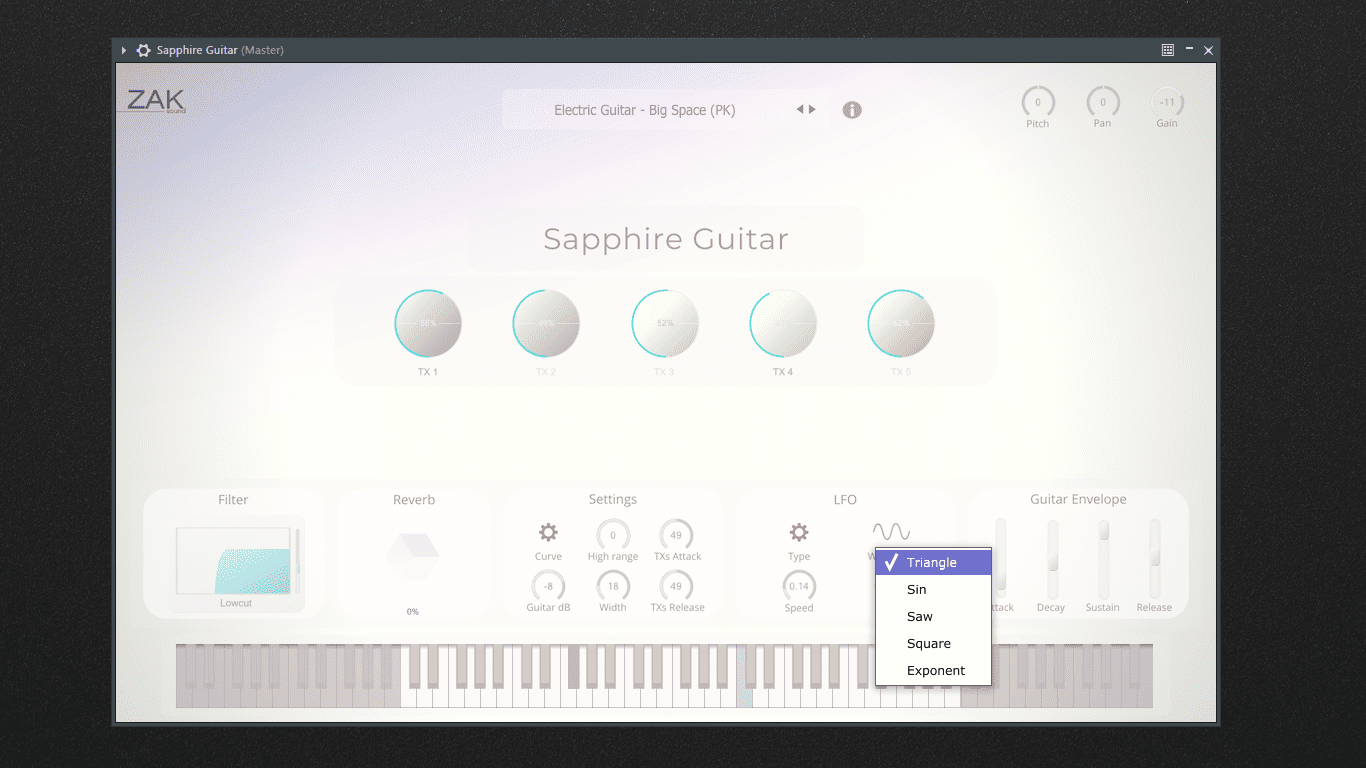Open the title bar grid options button

1168,50
